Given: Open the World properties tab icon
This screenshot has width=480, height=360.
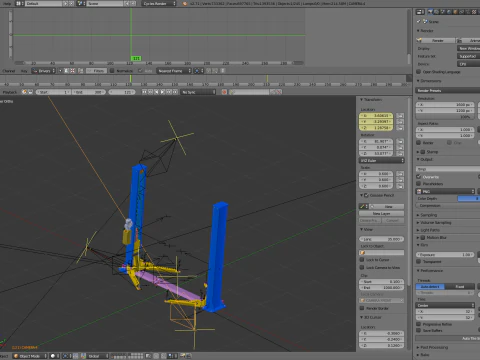Looking at the screenshot, I should click(x=450, y=12).
